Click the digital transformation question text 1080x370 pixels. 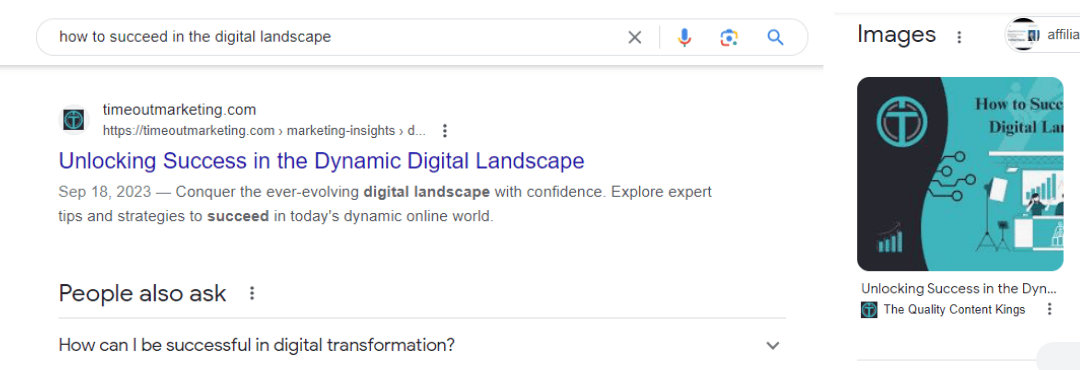(257, 345)
